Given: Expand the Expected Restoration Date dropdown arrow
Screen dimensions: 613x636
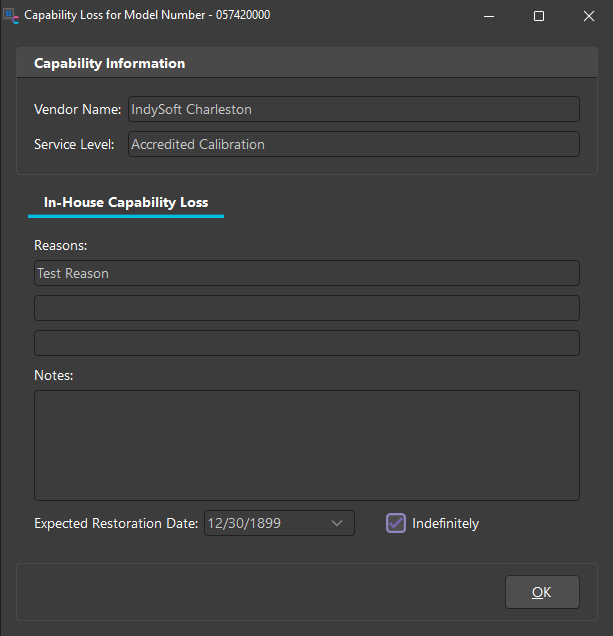Looking at the screenshot, I should click(337, 523).
